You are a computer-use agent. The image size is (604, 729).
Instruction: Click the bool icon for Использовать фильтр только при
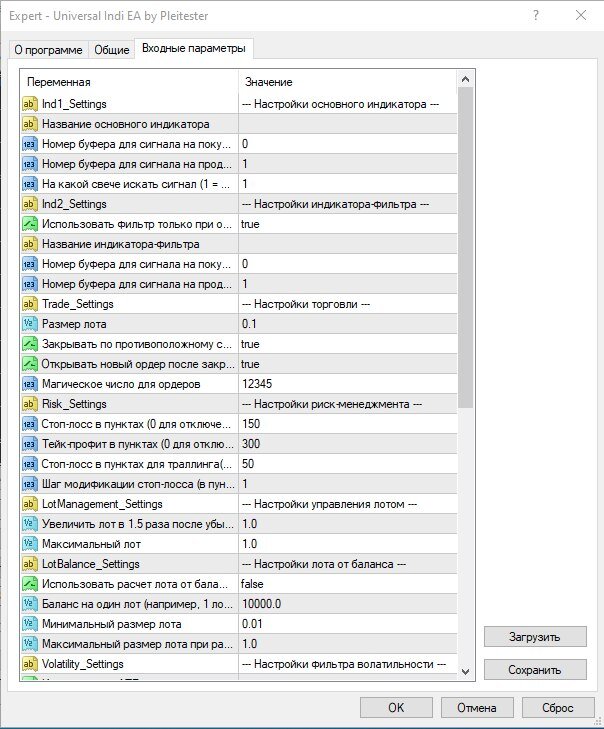(x=29, y=224)
